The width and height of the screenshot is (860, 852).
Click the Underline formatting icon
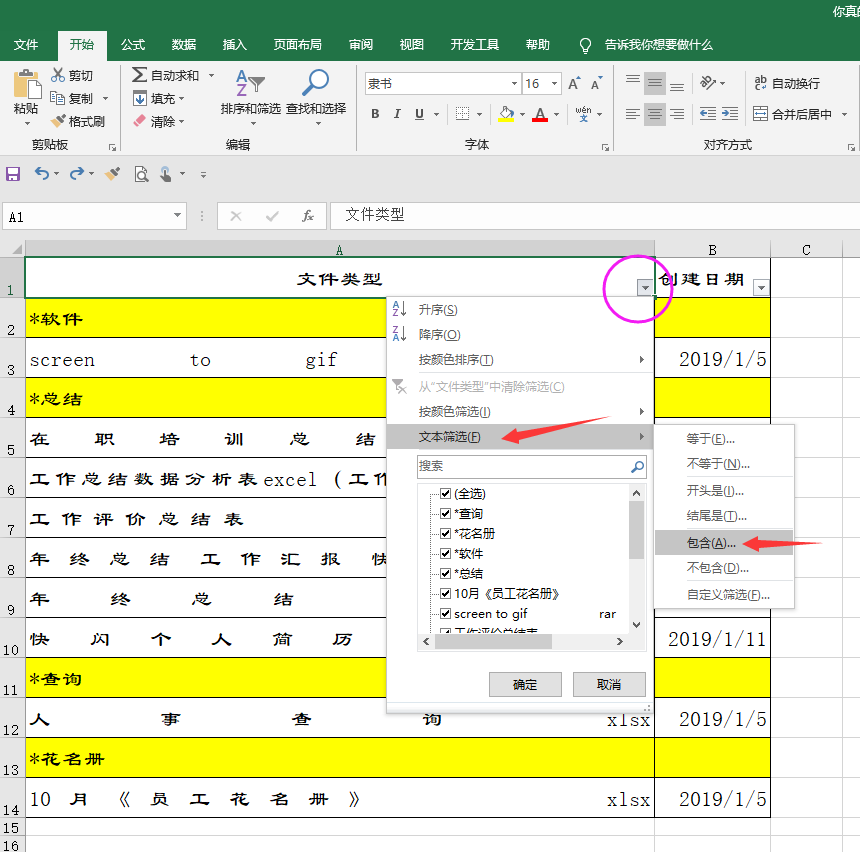tap(419, 114)
